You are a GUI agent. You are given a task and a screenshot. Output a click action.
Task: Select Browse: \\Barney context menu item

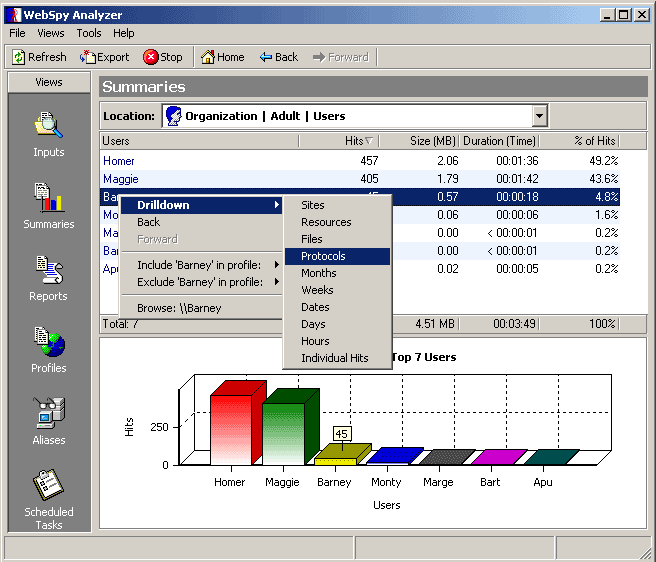pos(201,308)
